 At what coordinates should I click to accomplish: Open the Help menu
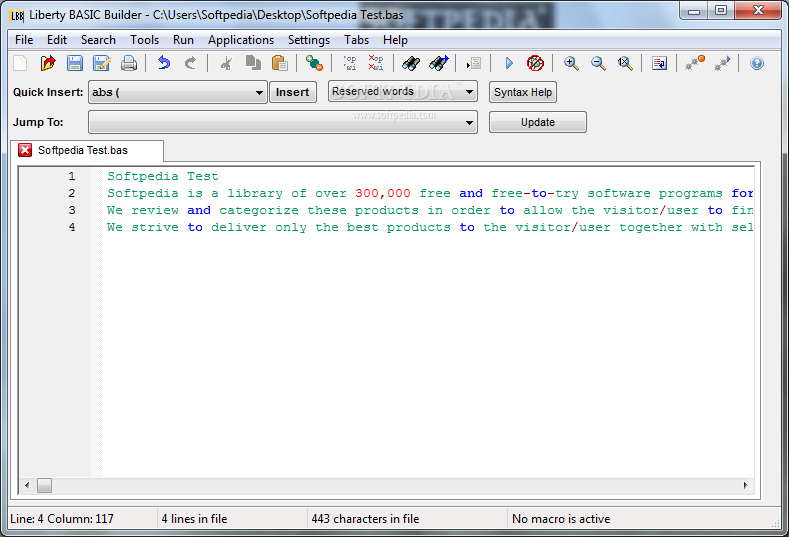click(395, 40)
